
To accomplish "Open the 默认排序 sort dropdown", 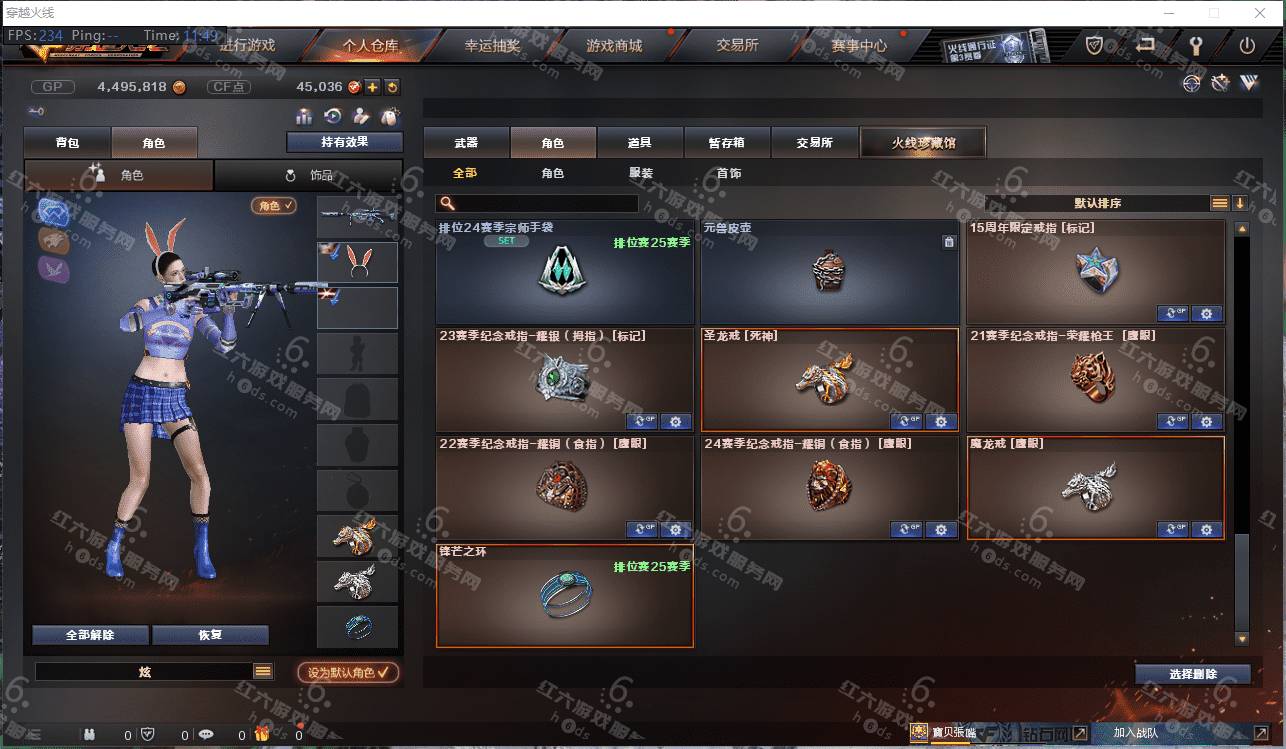I will [1097, 203].
